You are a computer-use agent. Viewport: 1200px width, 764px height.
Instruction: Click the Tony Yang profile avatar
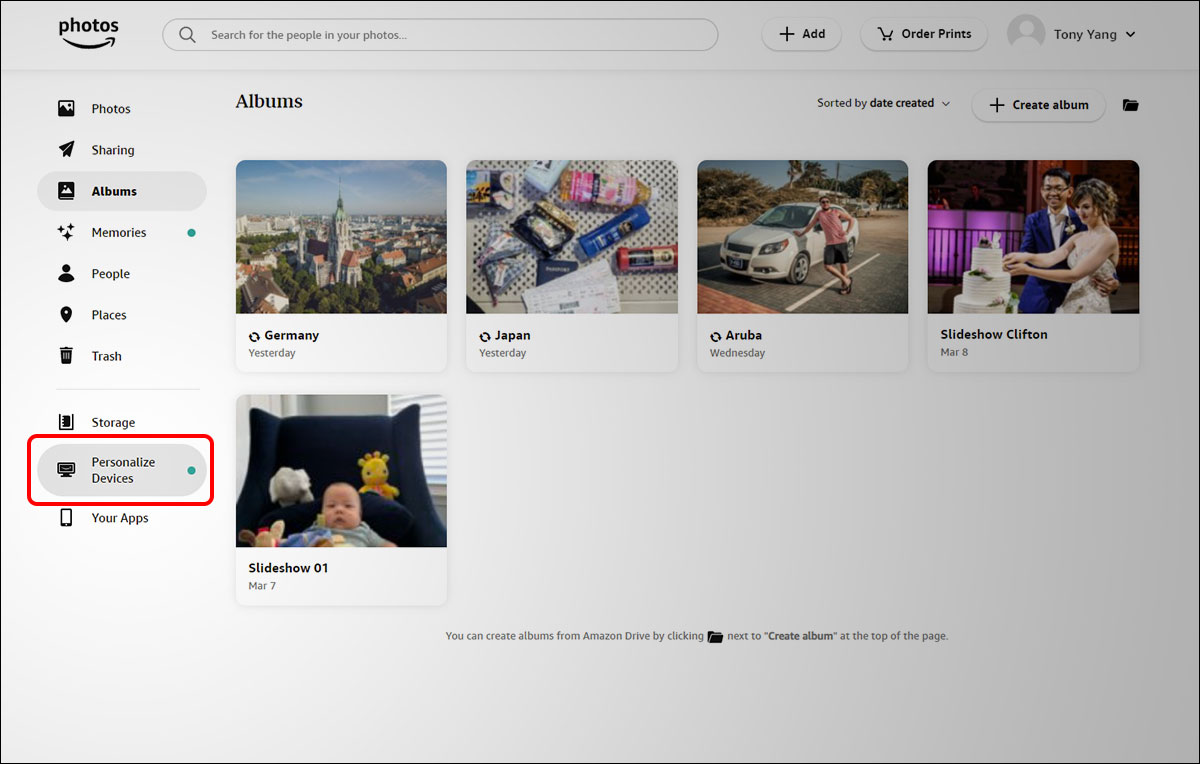pos(1026,34)
